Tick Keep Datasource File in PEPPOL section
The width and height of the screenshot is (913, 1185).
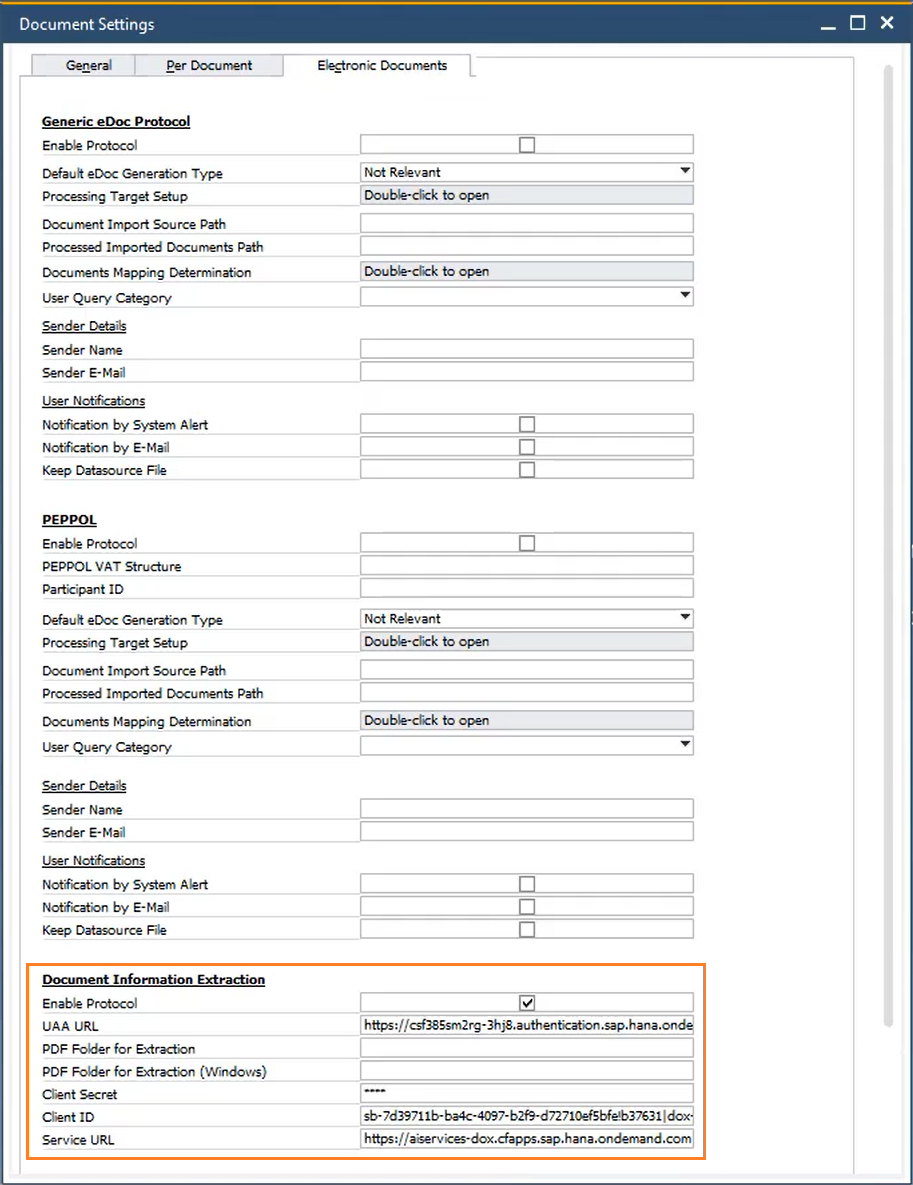coord(527,930)
